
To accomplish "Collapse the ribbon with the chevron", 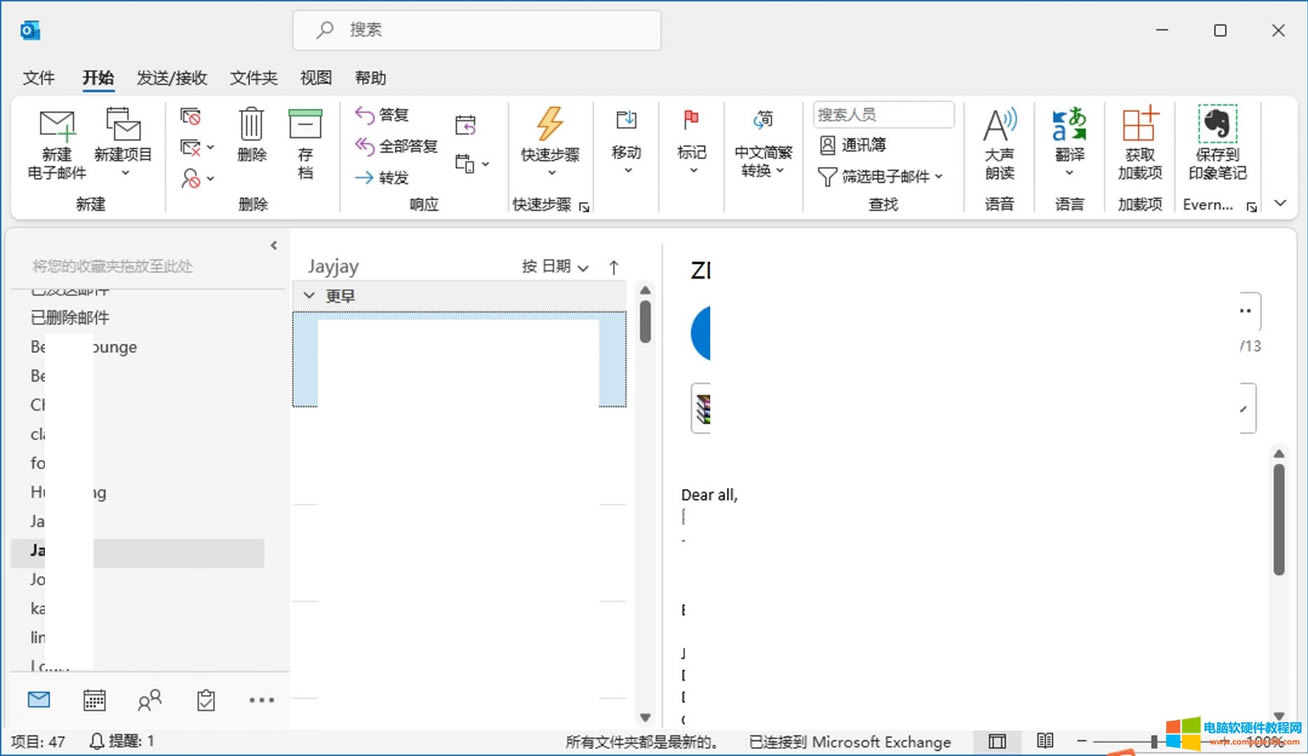I will pos(1281,204).
